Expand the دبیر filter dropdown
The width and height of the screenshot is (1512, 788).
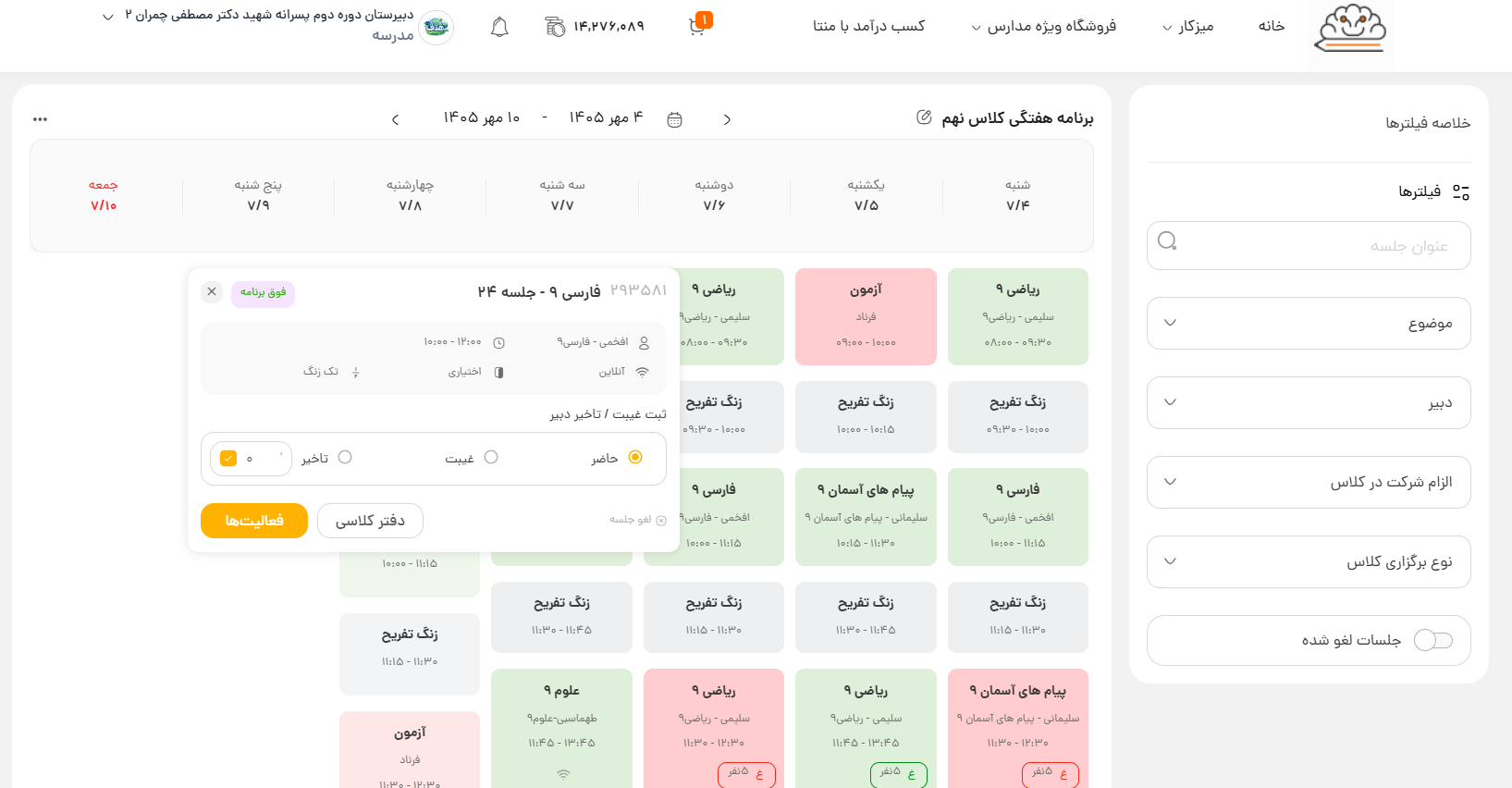coord(1309,402)
